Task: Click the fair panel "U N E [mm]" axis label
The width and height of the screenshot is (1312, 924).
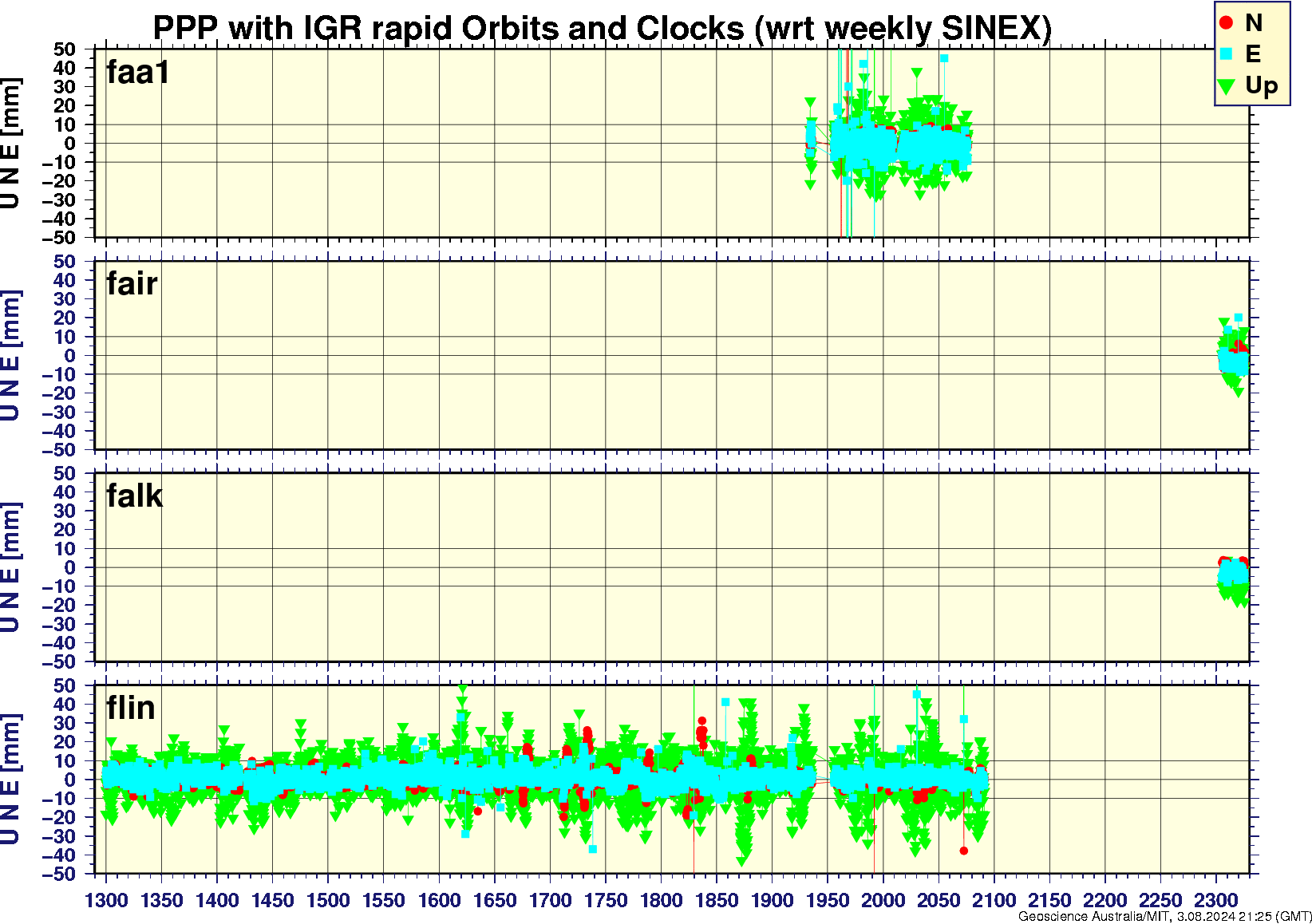Action: coord(10,355)
